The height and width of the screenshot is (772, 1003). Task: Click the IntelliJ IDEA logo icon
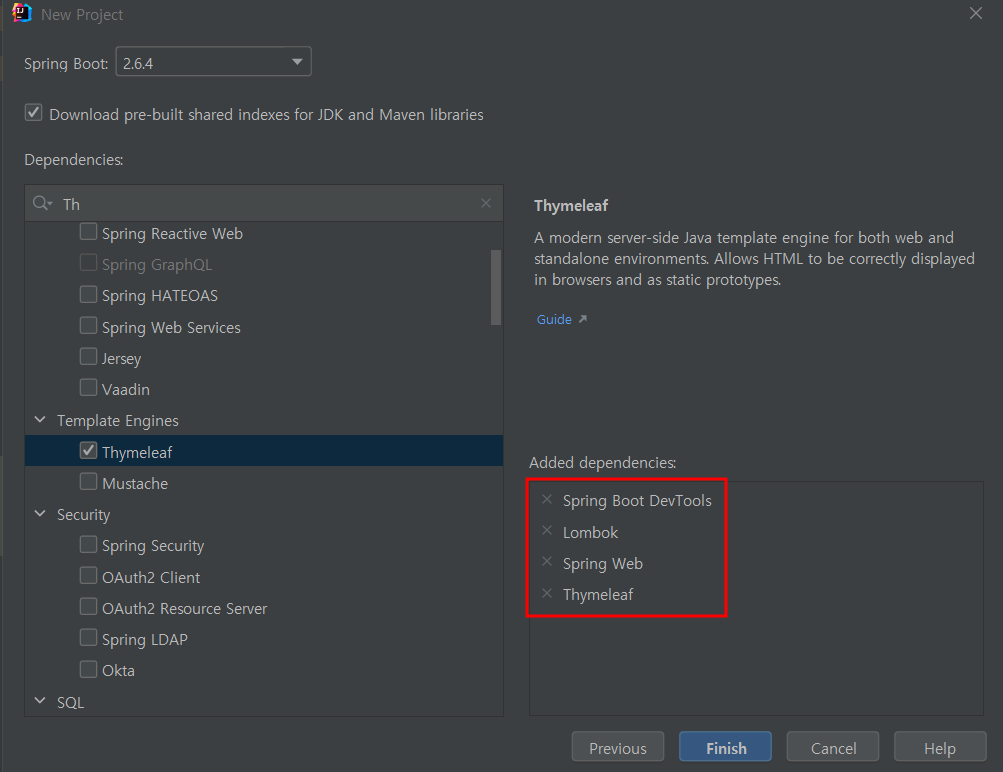[22, 13]
